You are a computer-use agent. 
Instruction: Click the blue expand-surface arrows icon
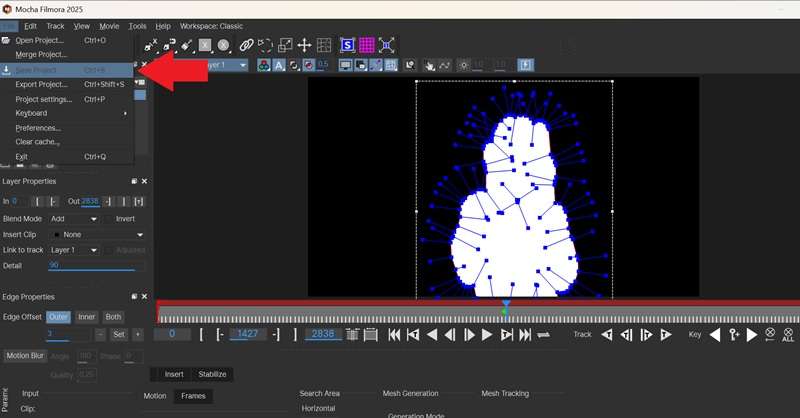pyautogui.click(x=386, y=45)
